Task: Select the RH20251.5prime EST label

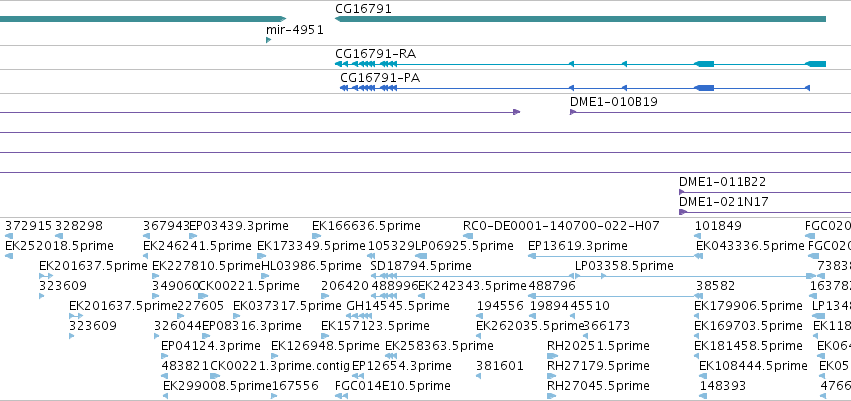Action: tap(598, 346)
